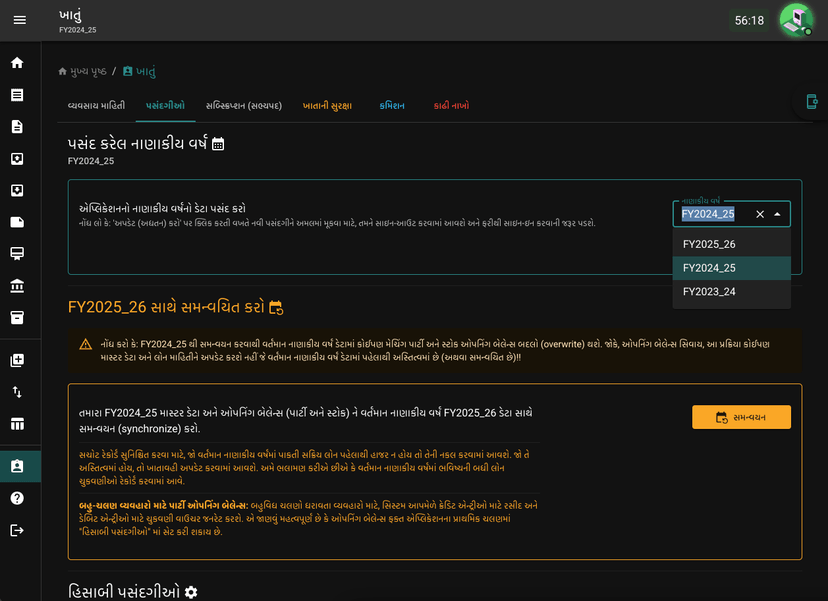This screenshot has width=828, height=601.
Task: Click the yellow સમન્વયન sync button
Action: tap(741, 417)
